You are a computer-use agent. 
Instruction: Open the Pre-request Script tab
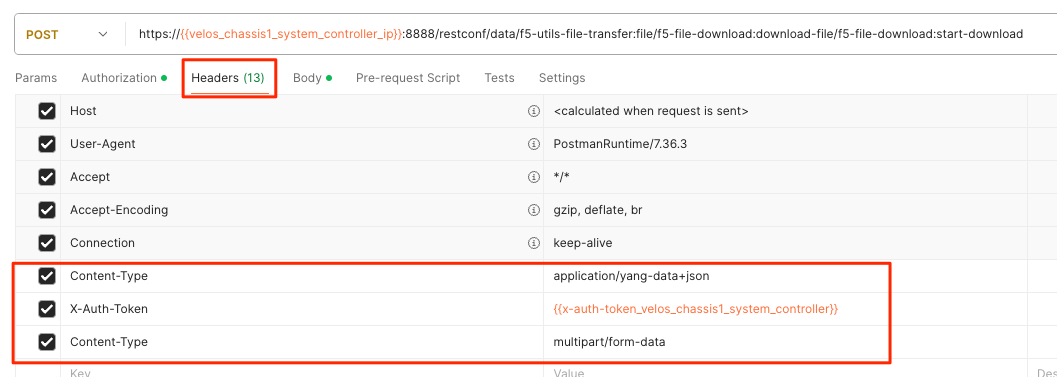pos(408,78)
